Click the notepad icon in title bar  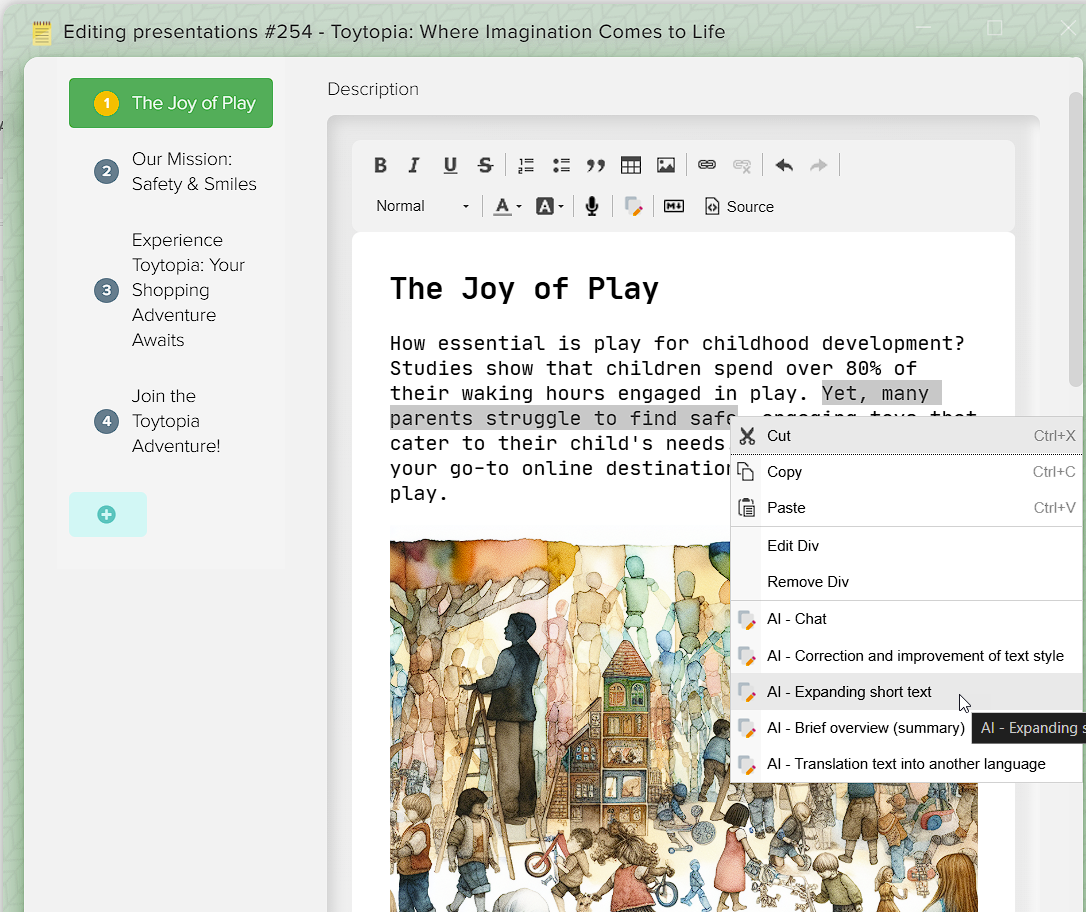coord(42,33)
